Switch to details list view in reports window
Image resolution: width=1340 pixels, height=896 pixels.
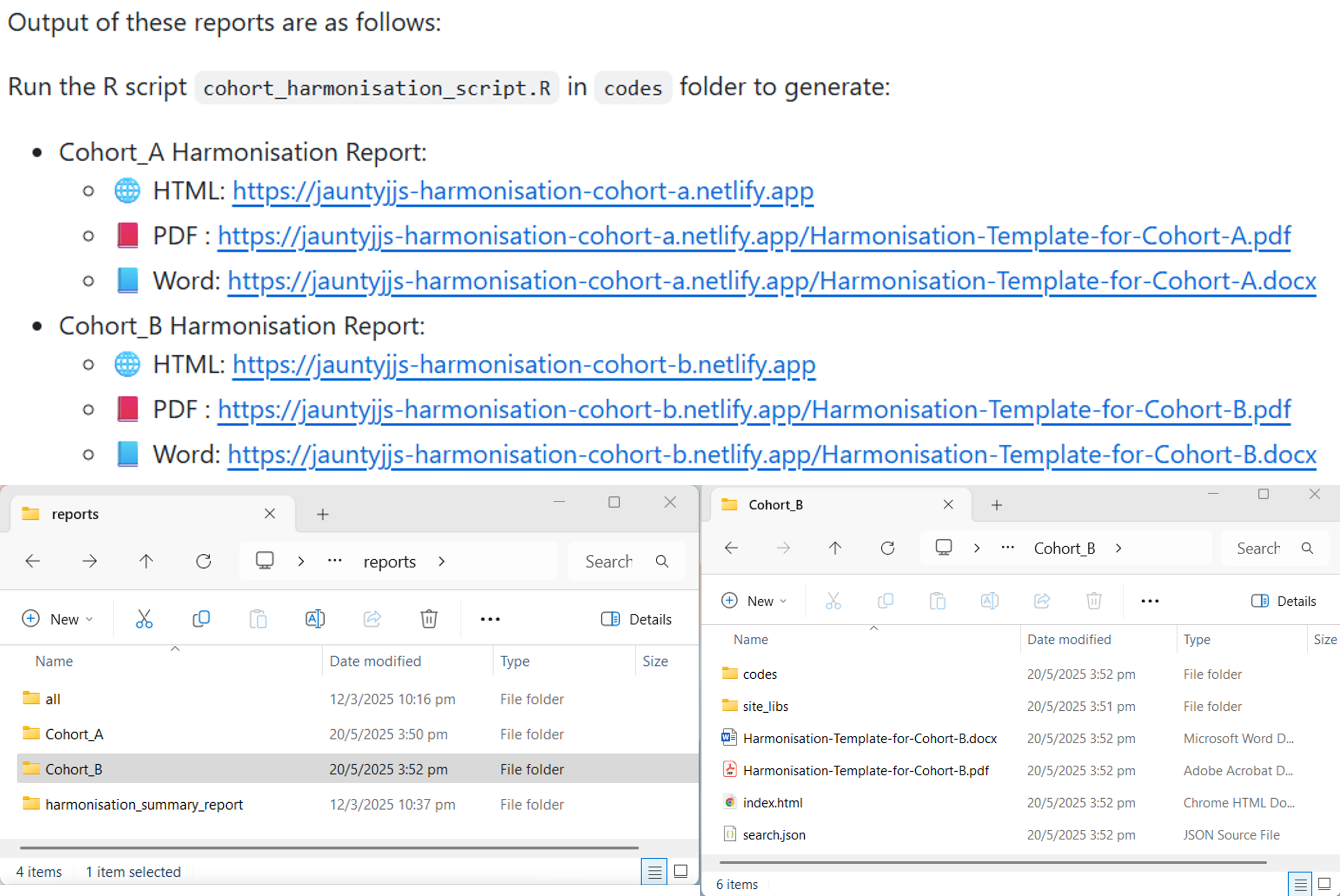tap(654, 871)
